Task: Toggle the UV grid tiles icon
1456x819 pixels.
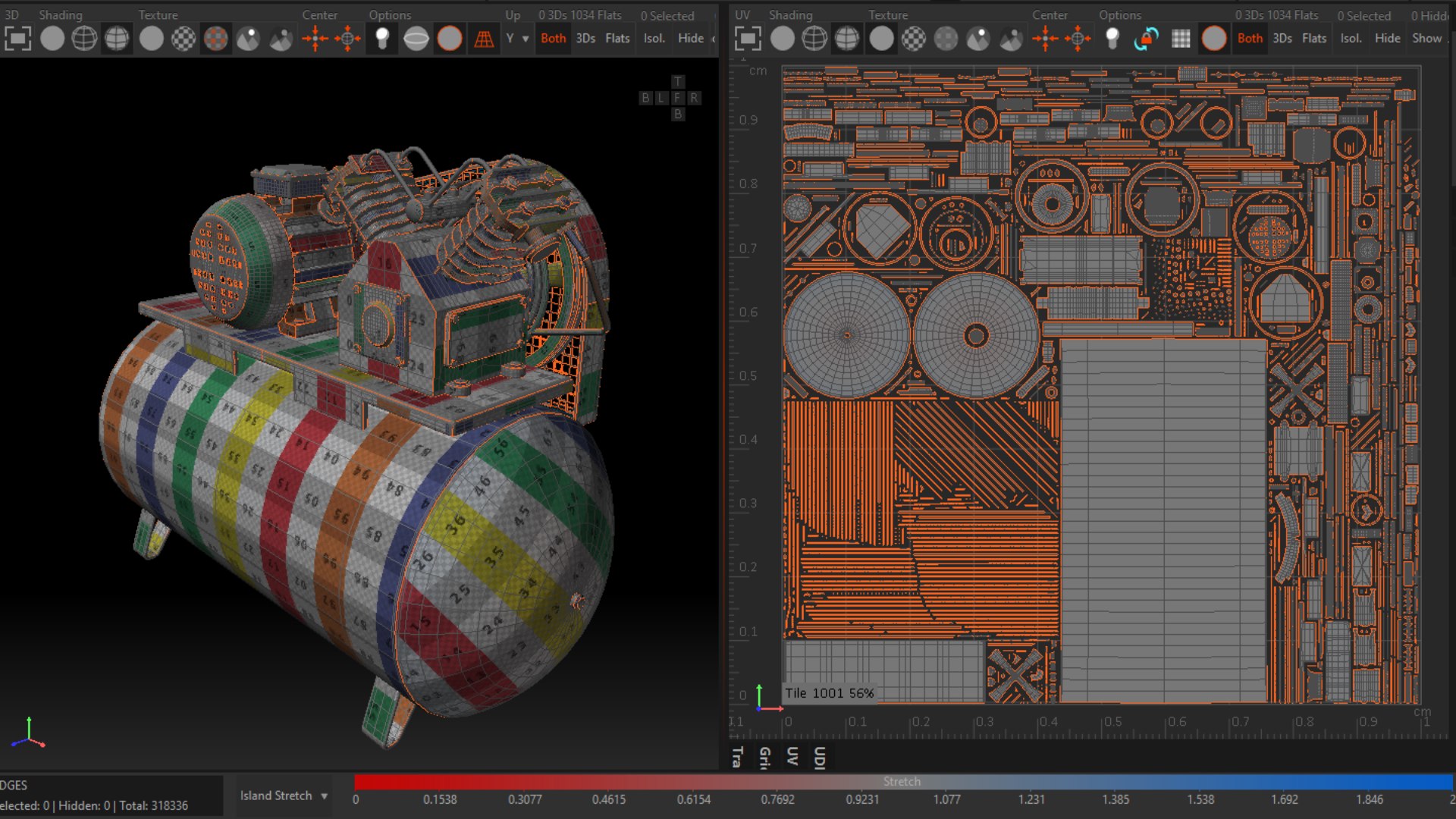Action: 1181,39
